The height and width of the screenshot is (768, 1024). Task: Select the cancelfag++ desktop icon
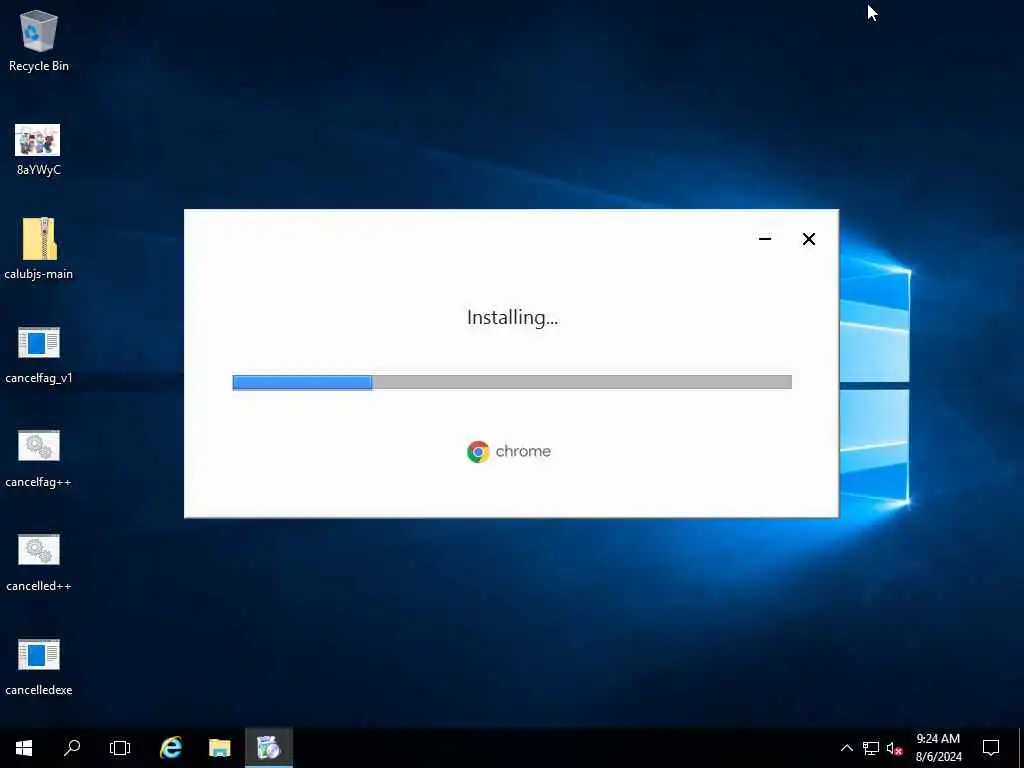(39, 458)
